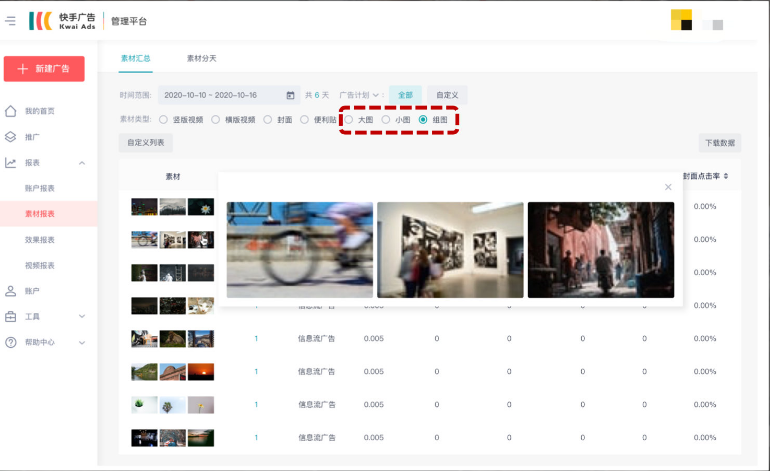Collapse the 报表 sidebar section

tap(82, 163)
